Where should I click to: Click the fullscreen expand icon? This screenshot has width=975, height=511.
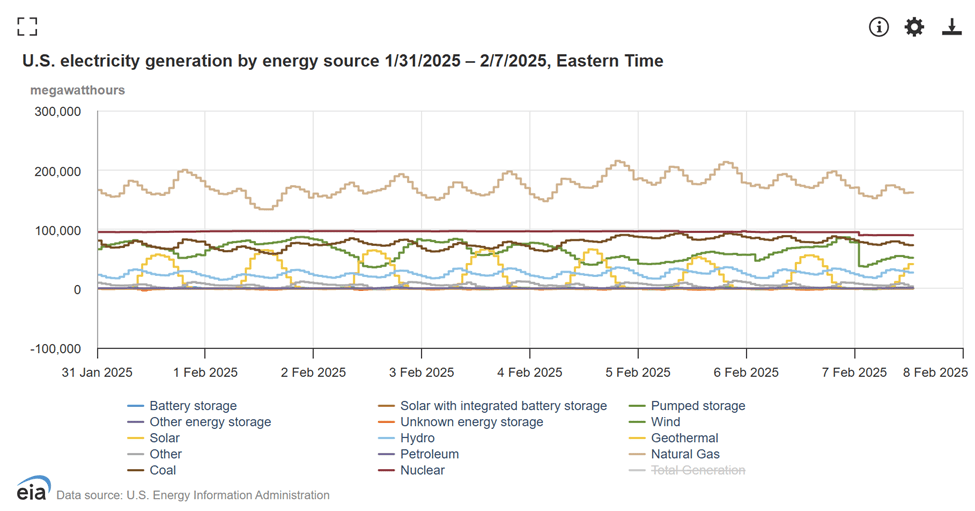[x=27, y=27]
